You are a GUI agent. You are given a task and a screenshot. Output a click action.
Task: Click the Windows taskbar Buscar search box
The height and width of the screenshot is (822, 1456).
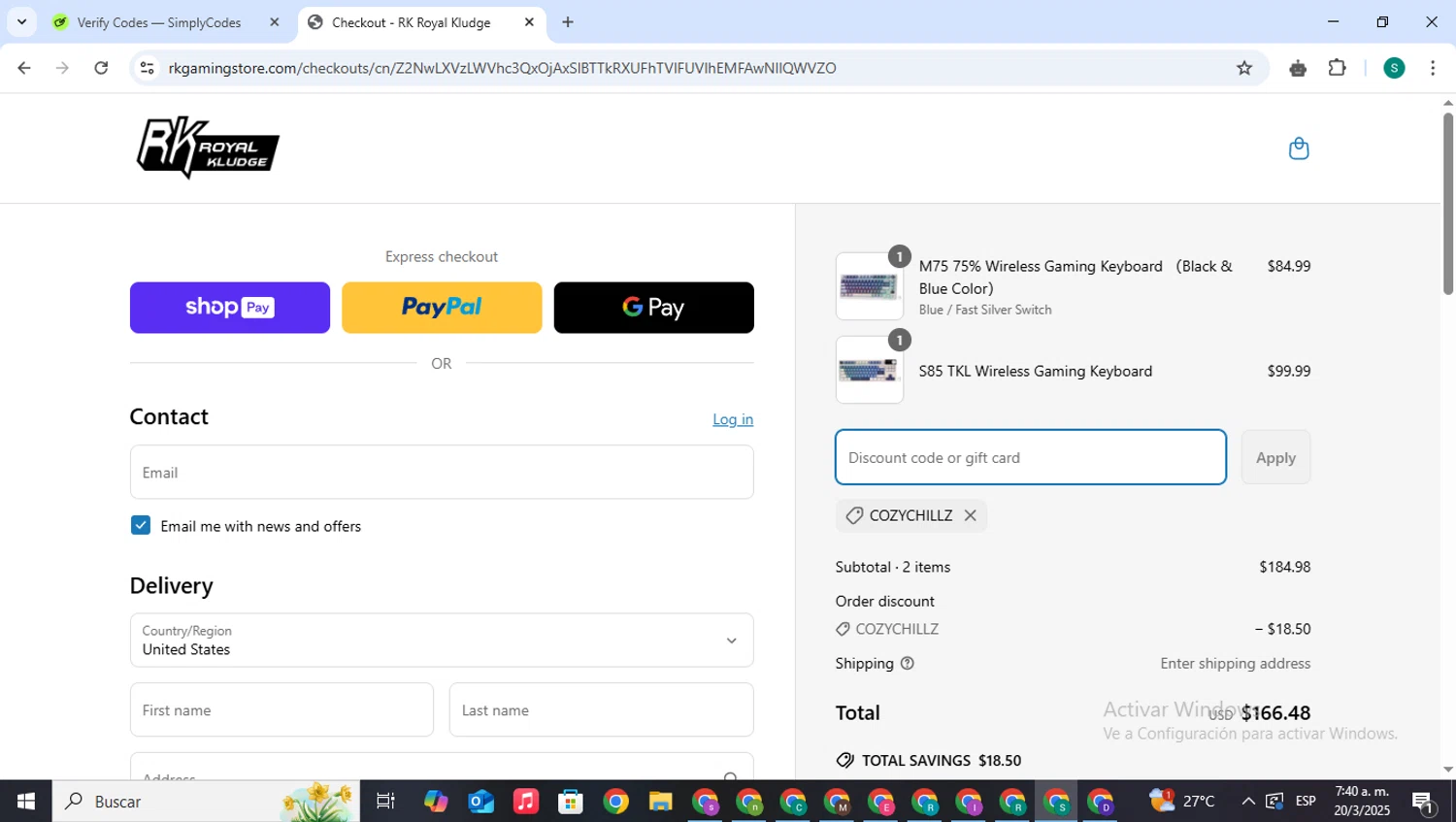(206, 802)
